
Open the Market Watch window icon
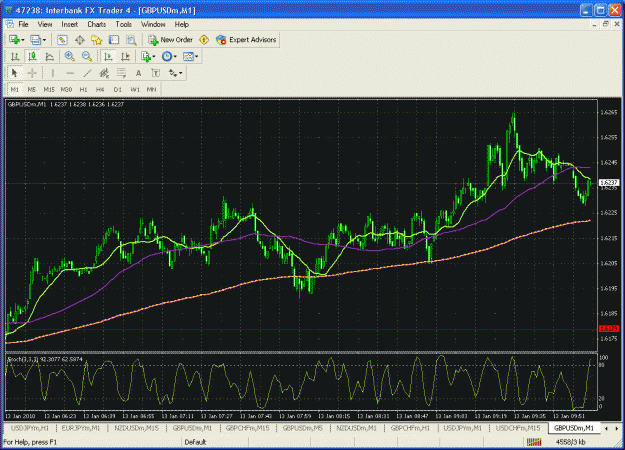tap(62, 40)
